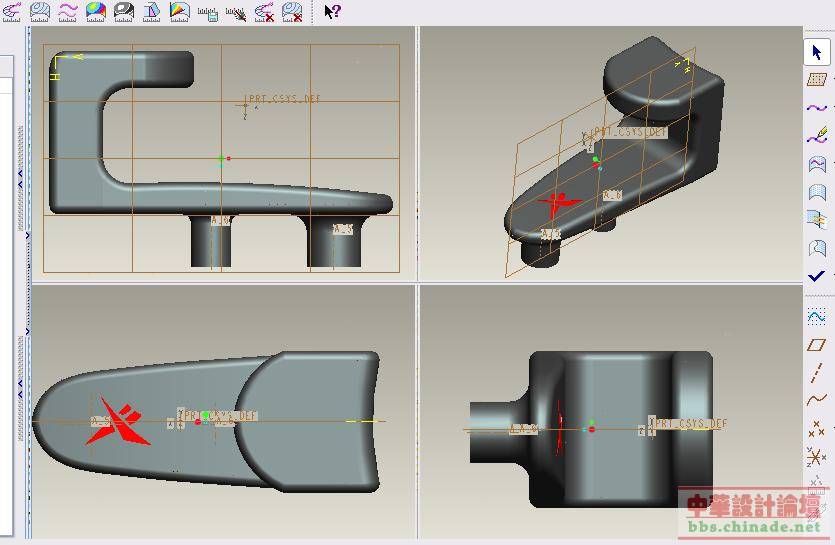Select the trim surface tool
835x545 pixels.
click(x=817, y=248)
